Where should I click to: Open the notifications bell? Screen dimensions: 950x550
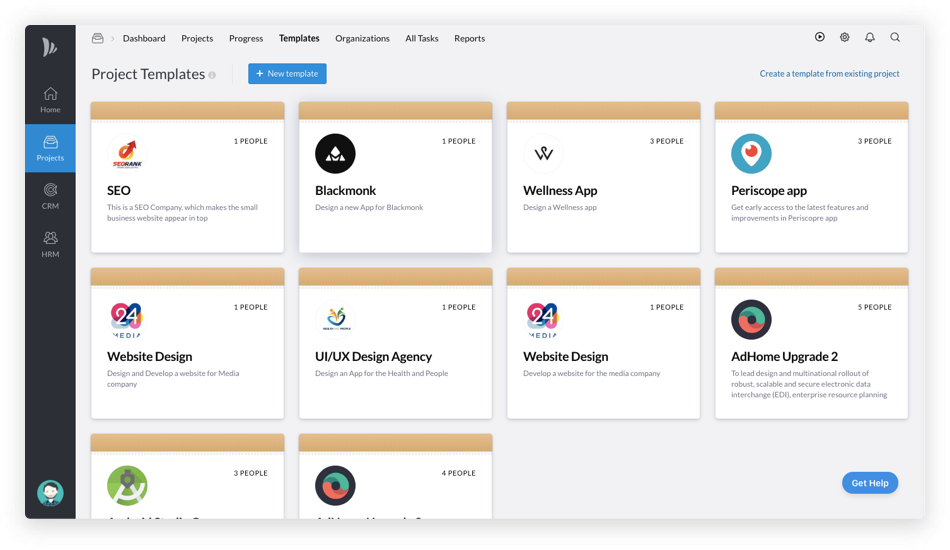869,37
